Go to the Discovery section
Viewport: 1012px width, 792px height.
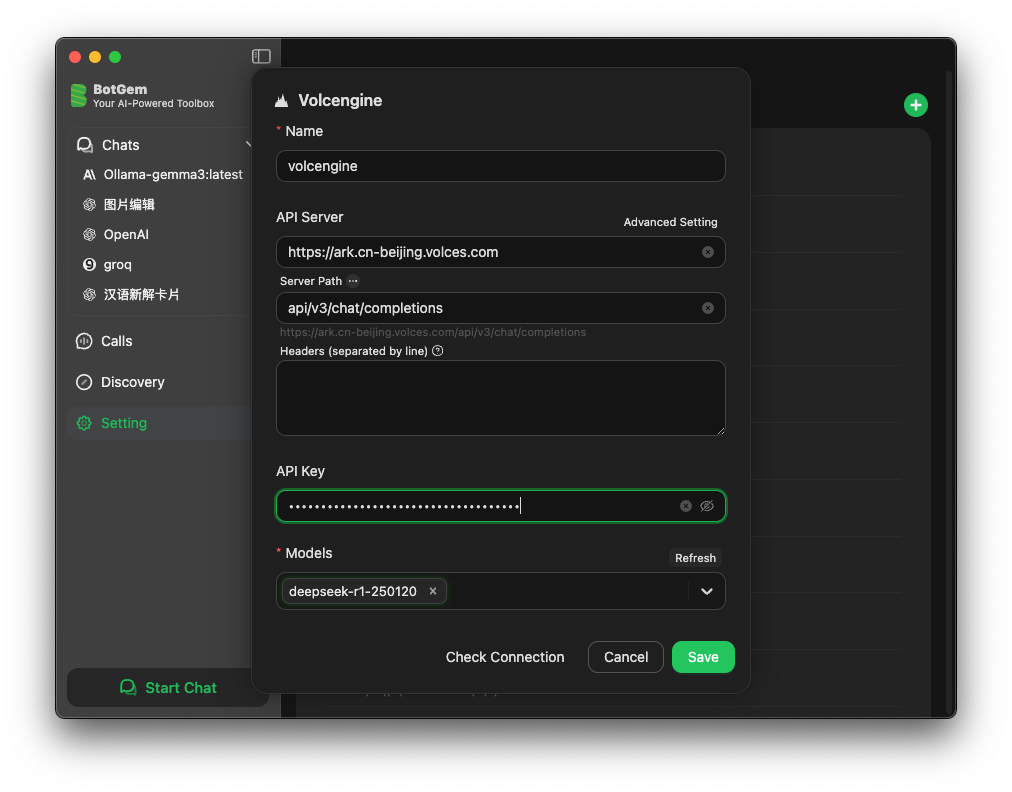[132, 382]
